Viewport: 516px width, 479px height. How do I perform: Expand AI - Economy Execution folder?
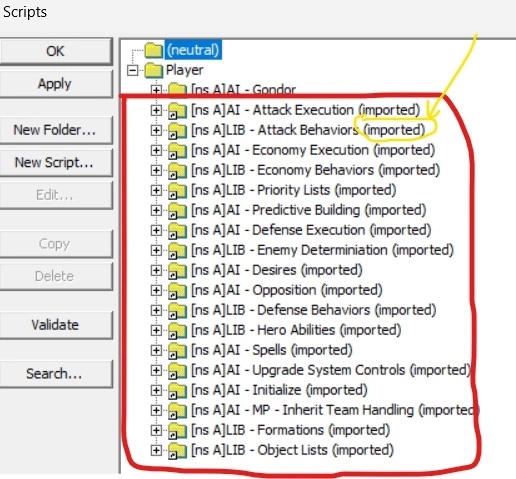(156, 150)
